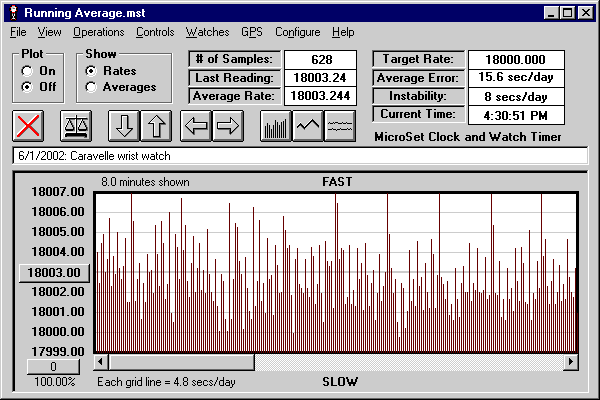This screenshot has width=600, height=400.
Task: Select the wavy lines display icon
Action: [340, 126]
